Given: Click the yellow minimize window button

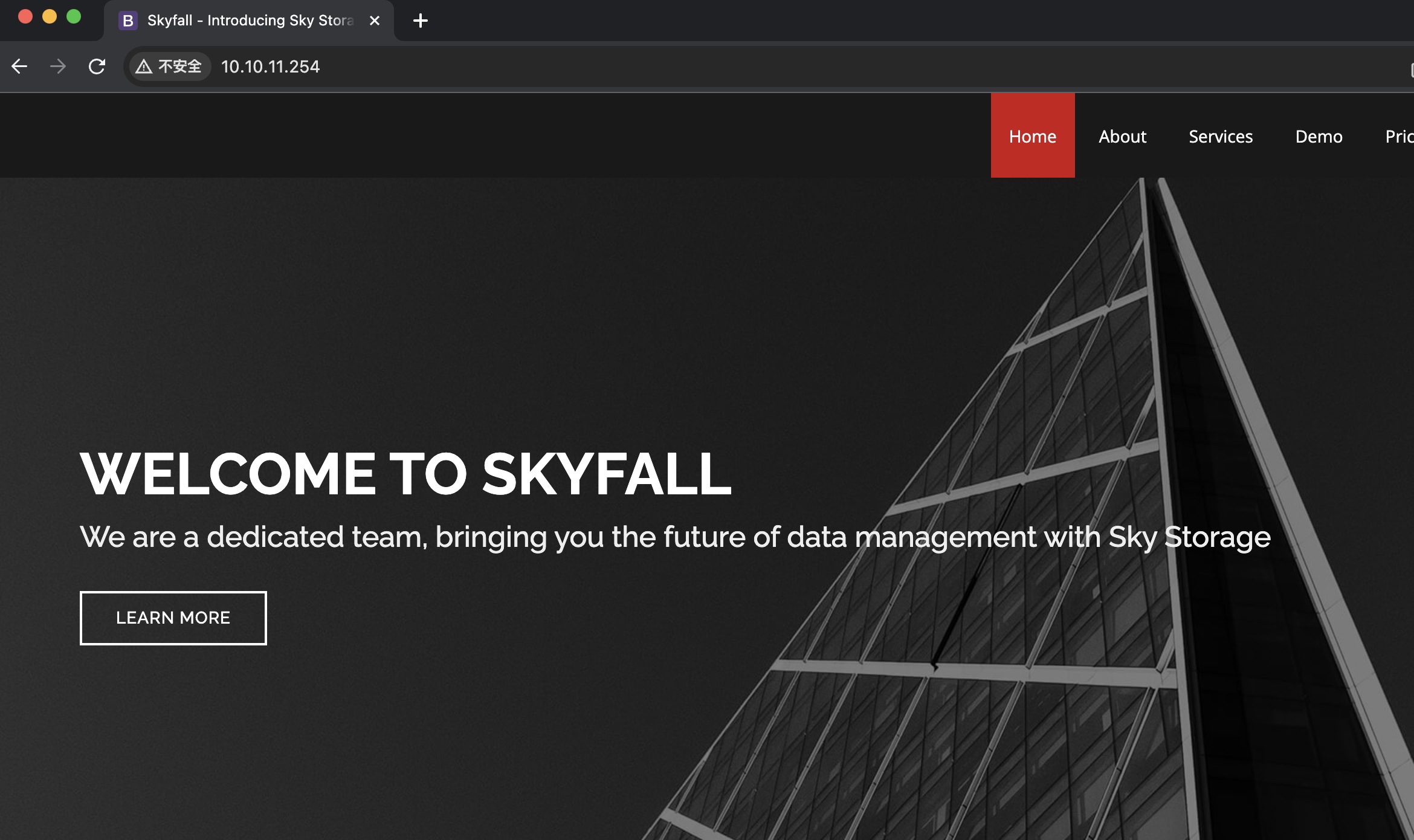Looking at the screenshot, I should pyautogui.click(x=50, y=17).
